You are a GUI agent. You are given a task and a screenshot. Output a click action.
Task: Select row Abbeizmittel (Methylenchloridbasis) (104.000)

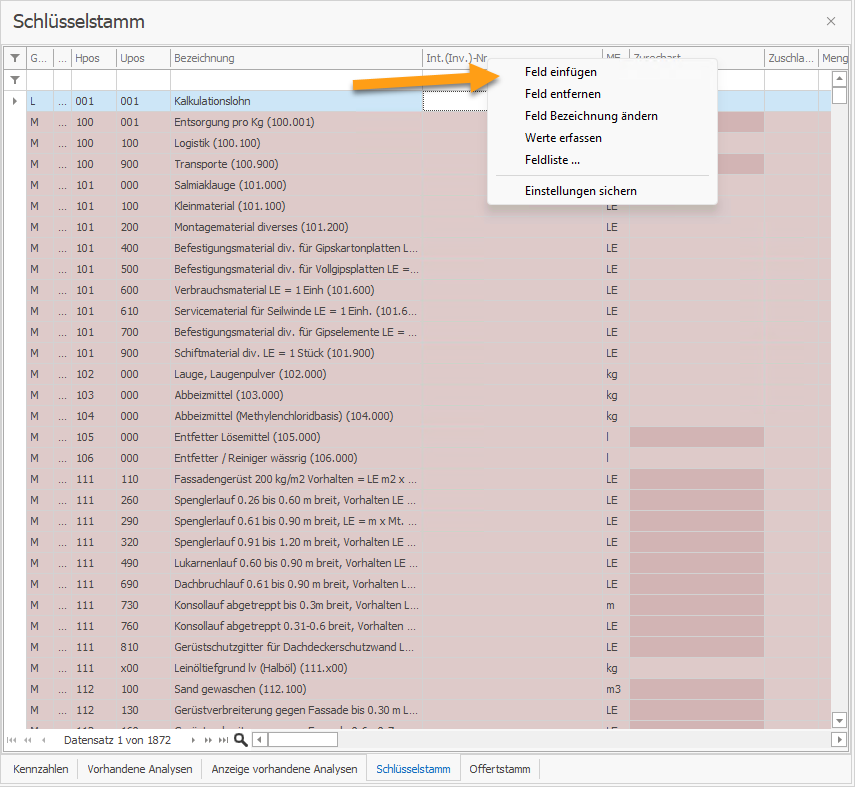pyautogui.click(x=429, y=416)
